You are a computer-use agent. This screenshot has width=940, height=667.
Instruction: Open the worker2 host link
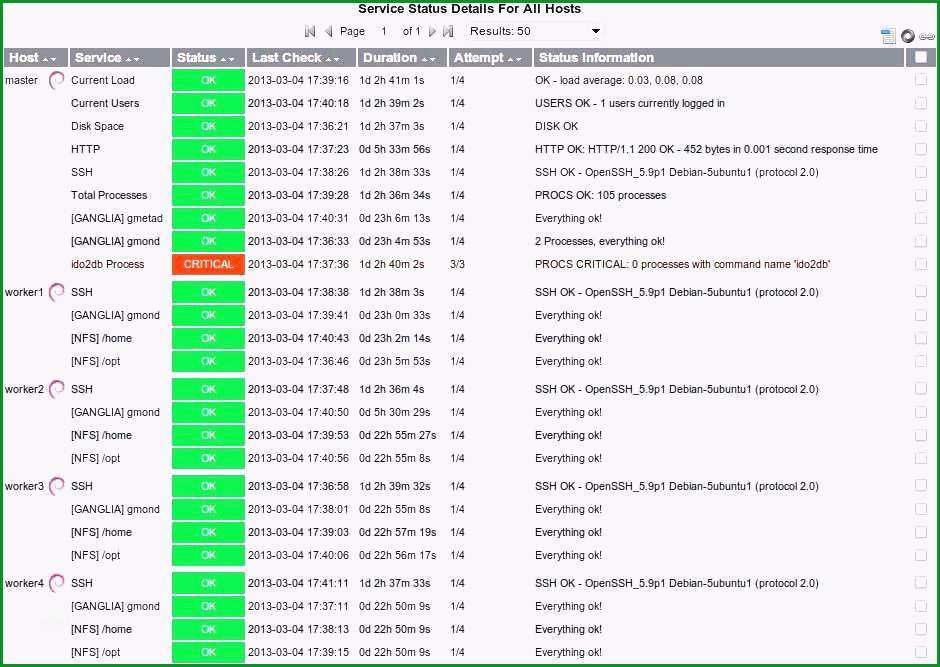24,390
